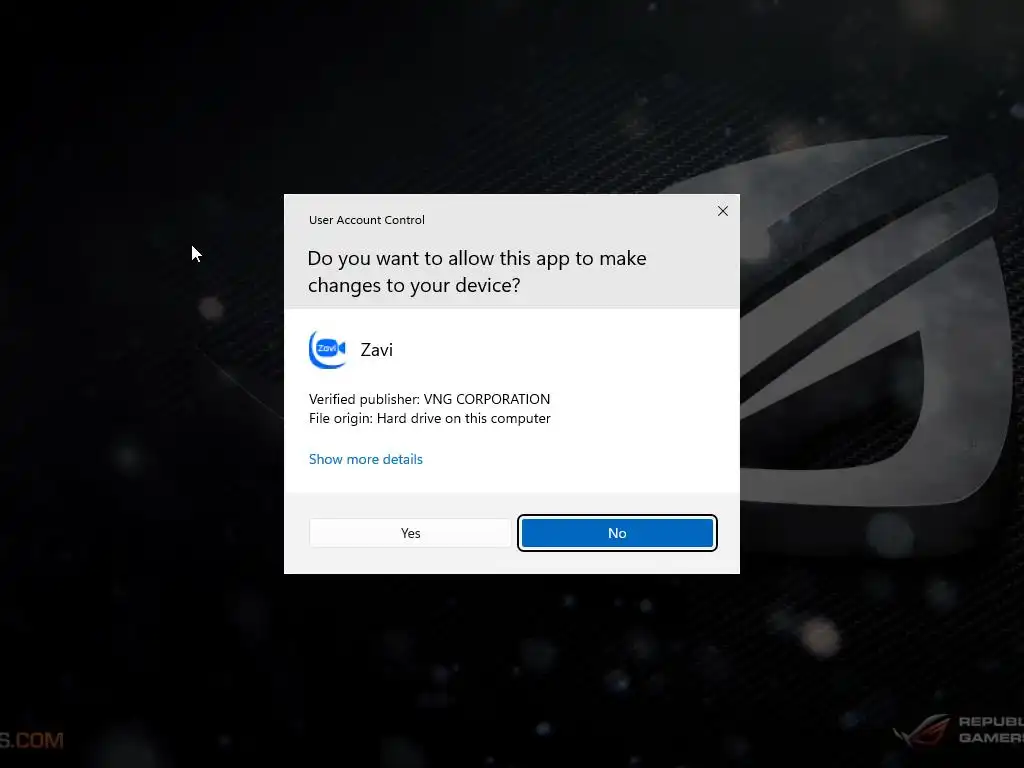Screen dimensions: 1024x768
Task: Close the User Account Control dialog
Action: (x=722, y=211)
